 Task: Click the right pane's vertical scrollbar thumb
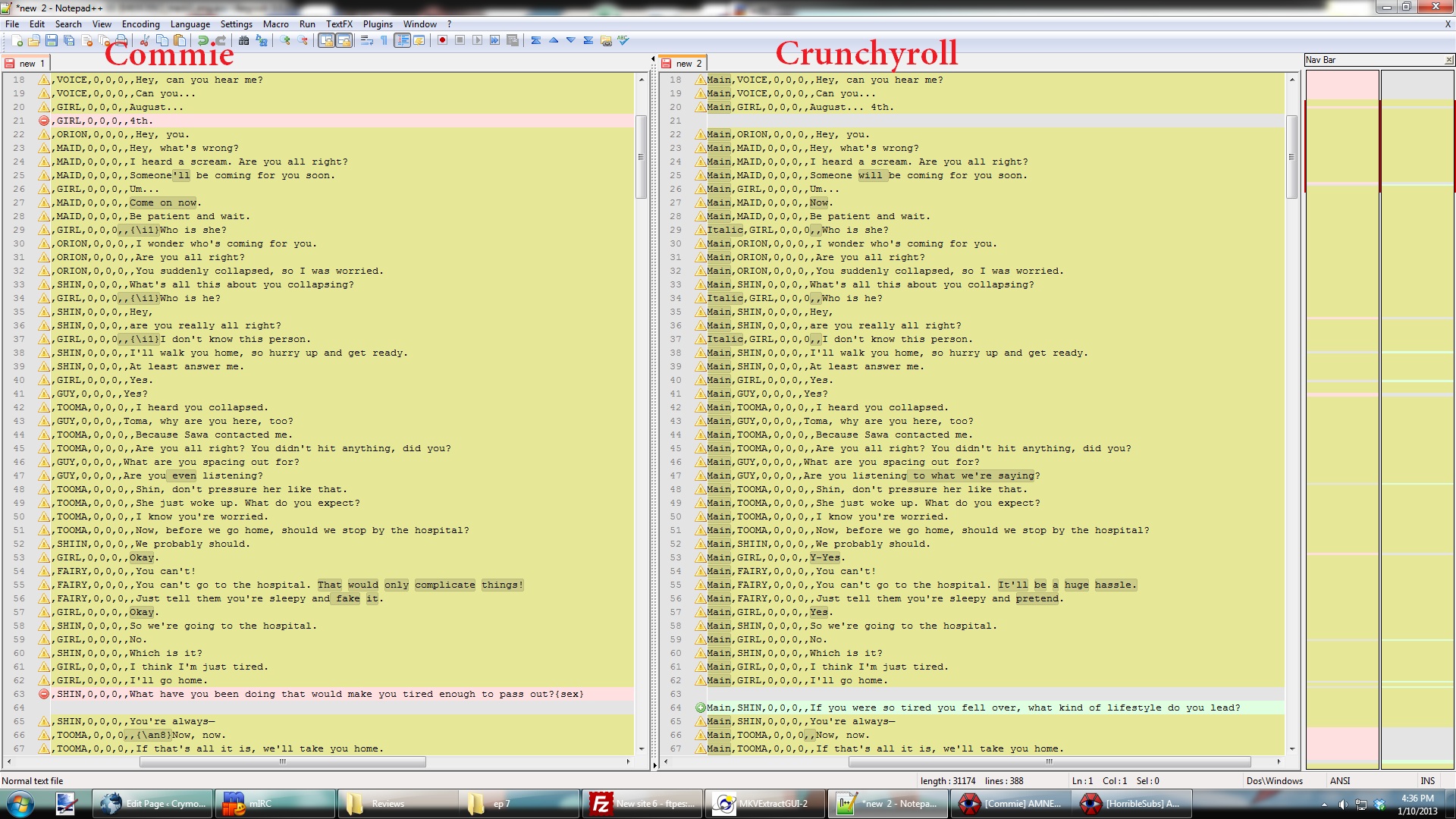pyautogui.click(x=1292, y=157)
